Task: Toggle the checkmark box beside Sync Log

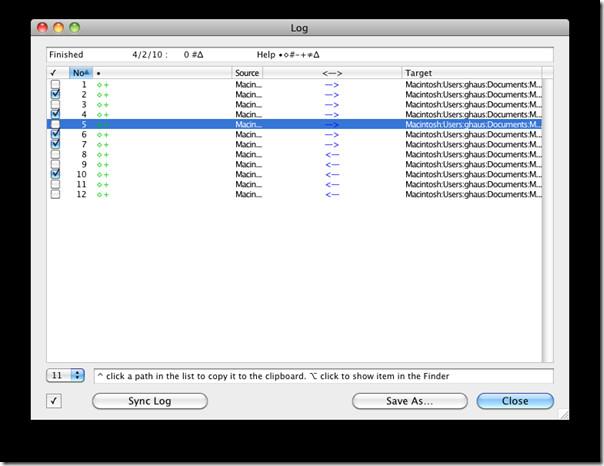Action: pyautogui.click(x=55, y=401)
